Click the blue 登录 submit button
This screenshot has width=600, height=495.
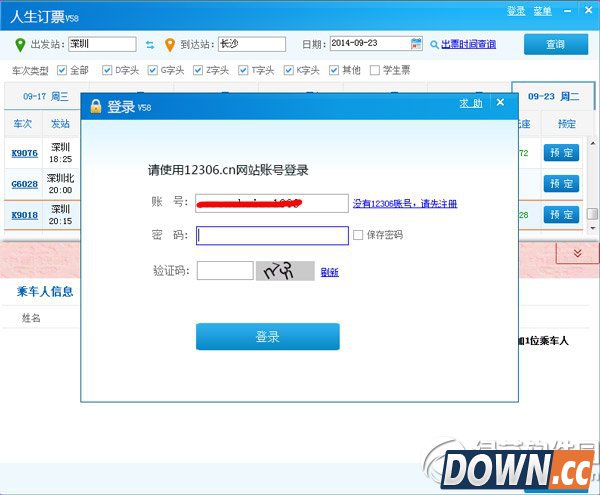(x=268, y=337)
